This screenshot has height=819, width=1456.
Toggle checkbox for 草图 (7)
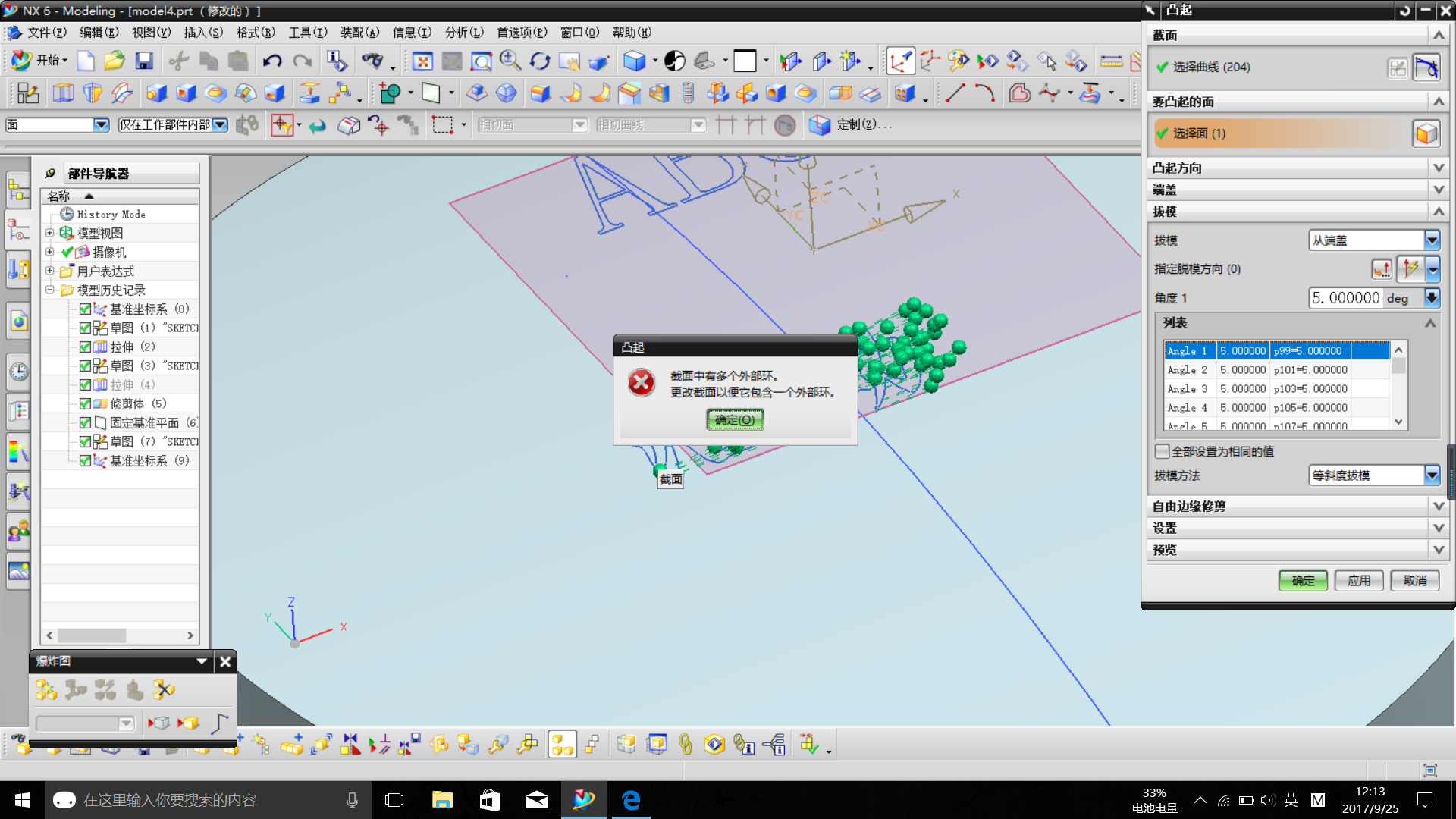(85, 442)
